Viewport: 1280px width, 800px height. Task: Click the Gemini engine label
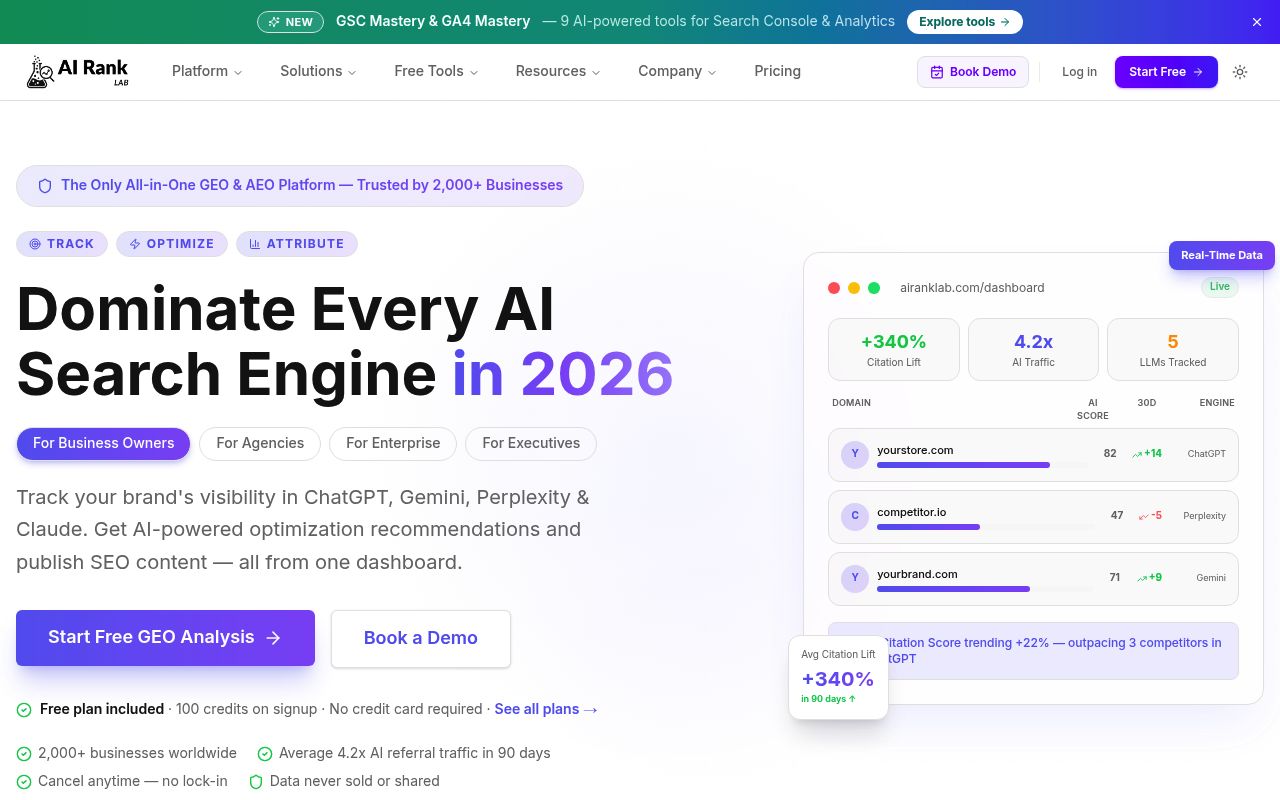tap(1211, 578)
